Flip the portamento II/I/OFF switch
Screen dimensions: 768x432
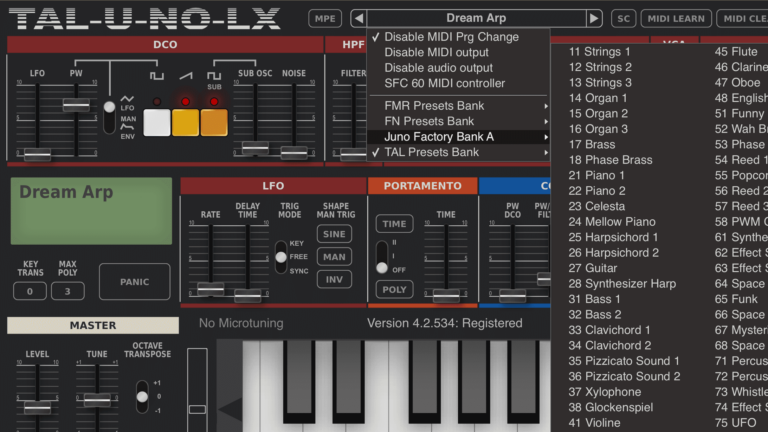pos(382,257)
